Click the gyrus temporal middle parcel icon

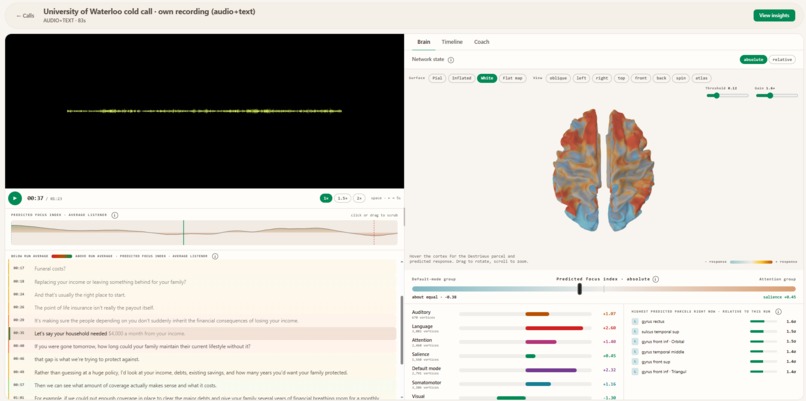[635, 351]
